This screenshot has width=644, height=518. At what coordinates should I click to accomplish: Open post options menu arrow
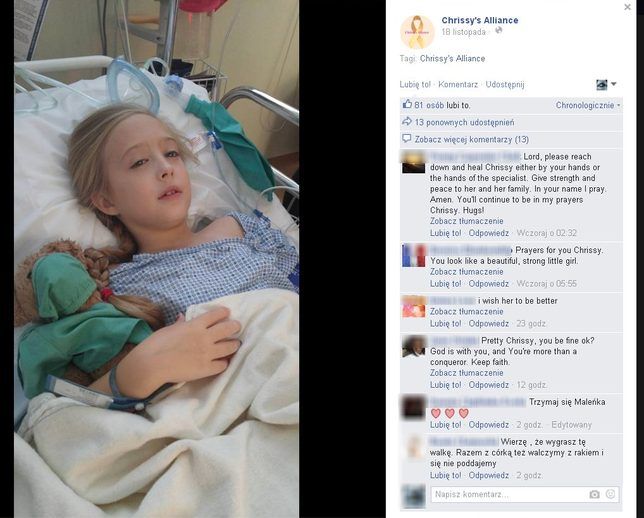[x=614, y=84]
